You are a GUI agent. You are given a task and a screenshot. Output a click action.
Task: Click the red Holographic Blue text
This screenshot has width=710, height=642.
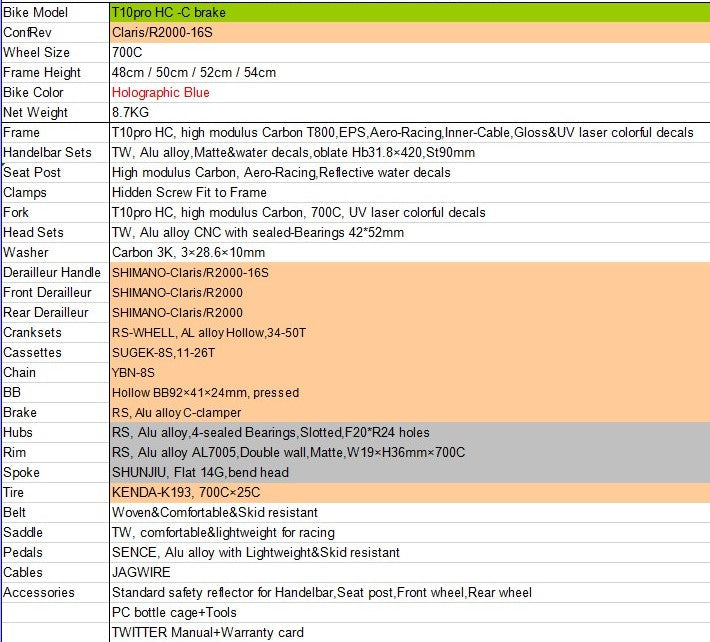(161, 92)
